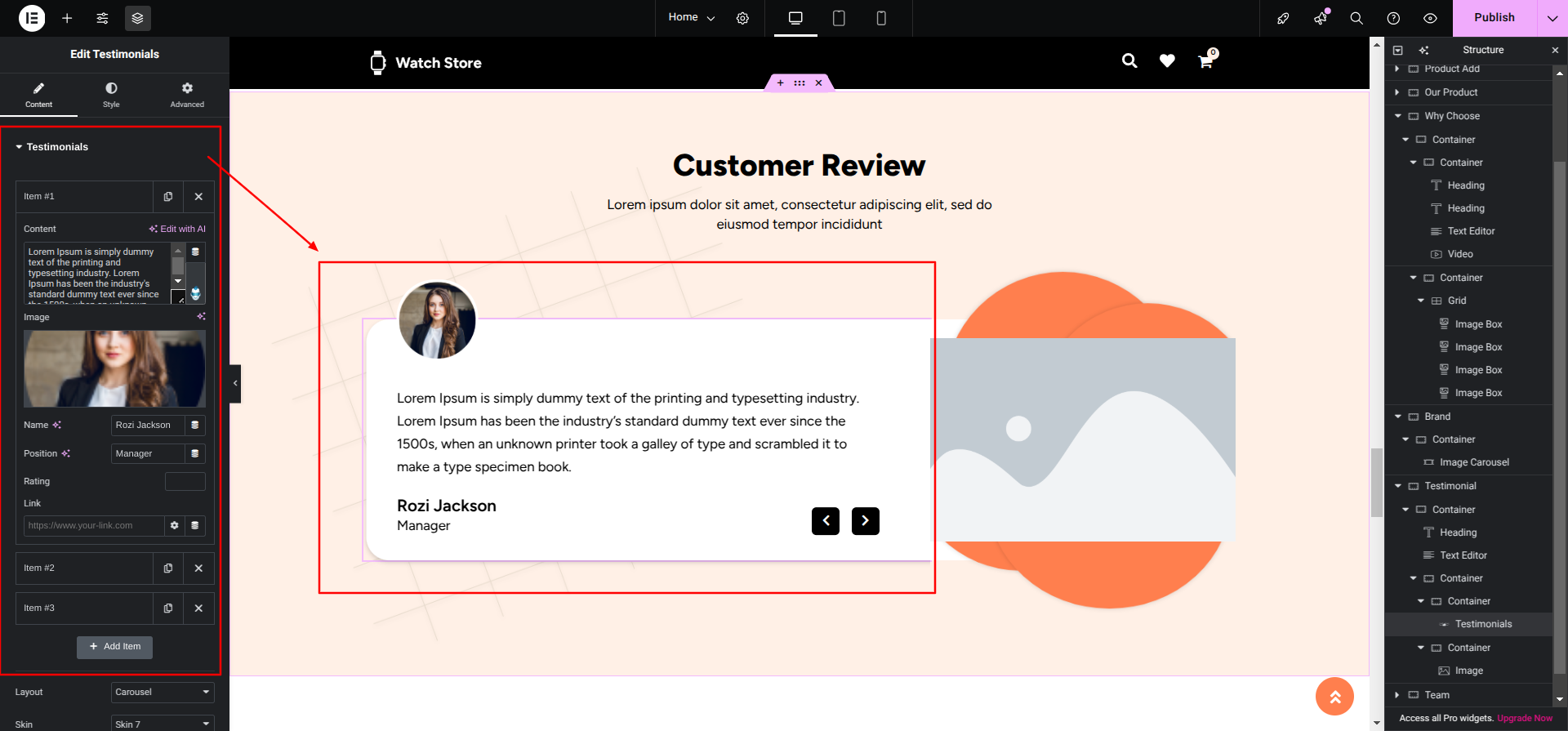Collapse Why Choose in Structure
This screenshot has height=731, width=1568.
1398,116
